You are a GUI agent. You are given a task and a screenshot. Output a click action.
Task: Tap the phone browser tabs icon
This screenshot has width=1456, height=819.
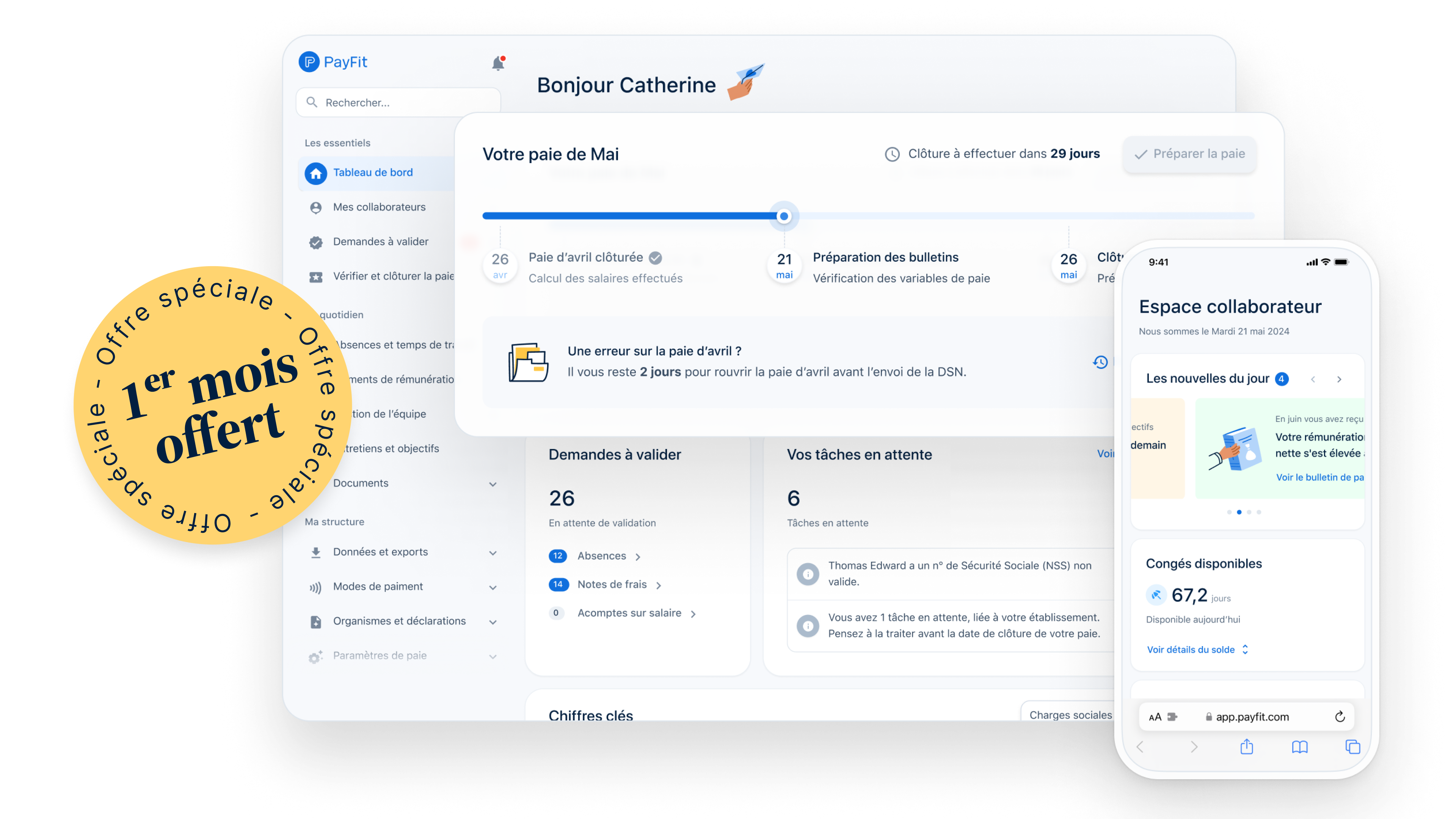click(1352, 747)
